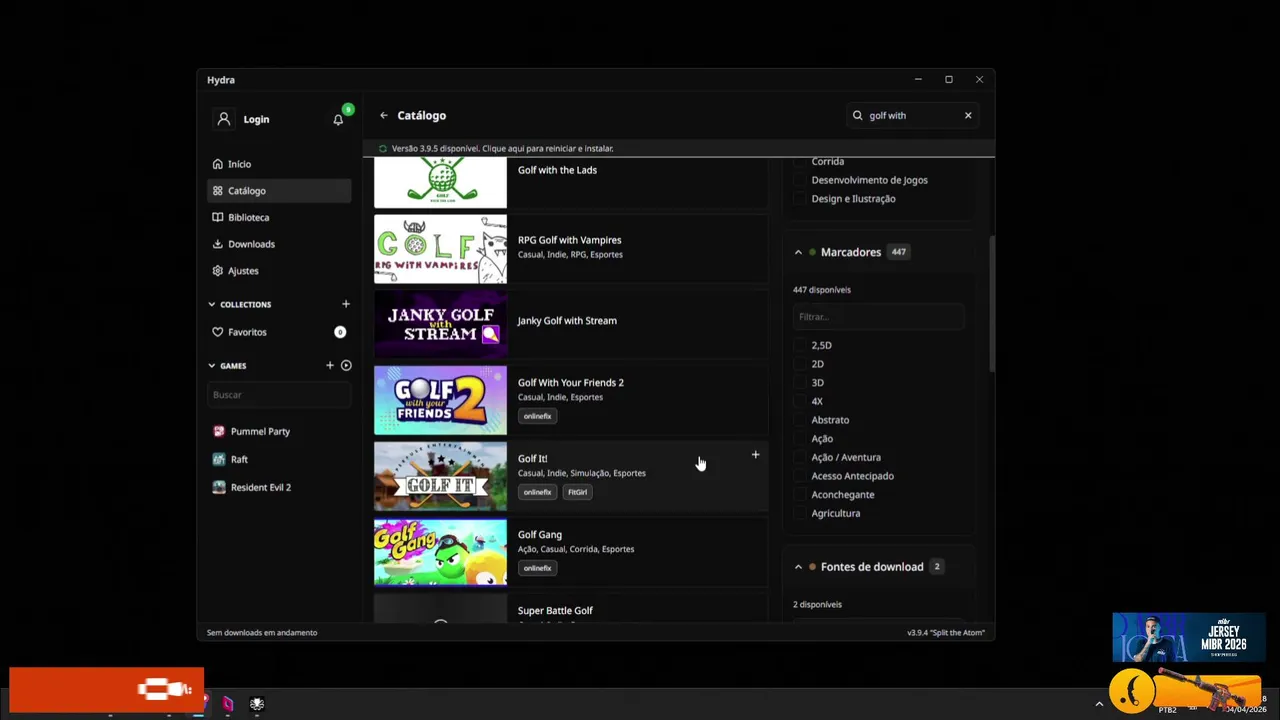Select Catálogo in the sidebar

click(x=279, y=190)
